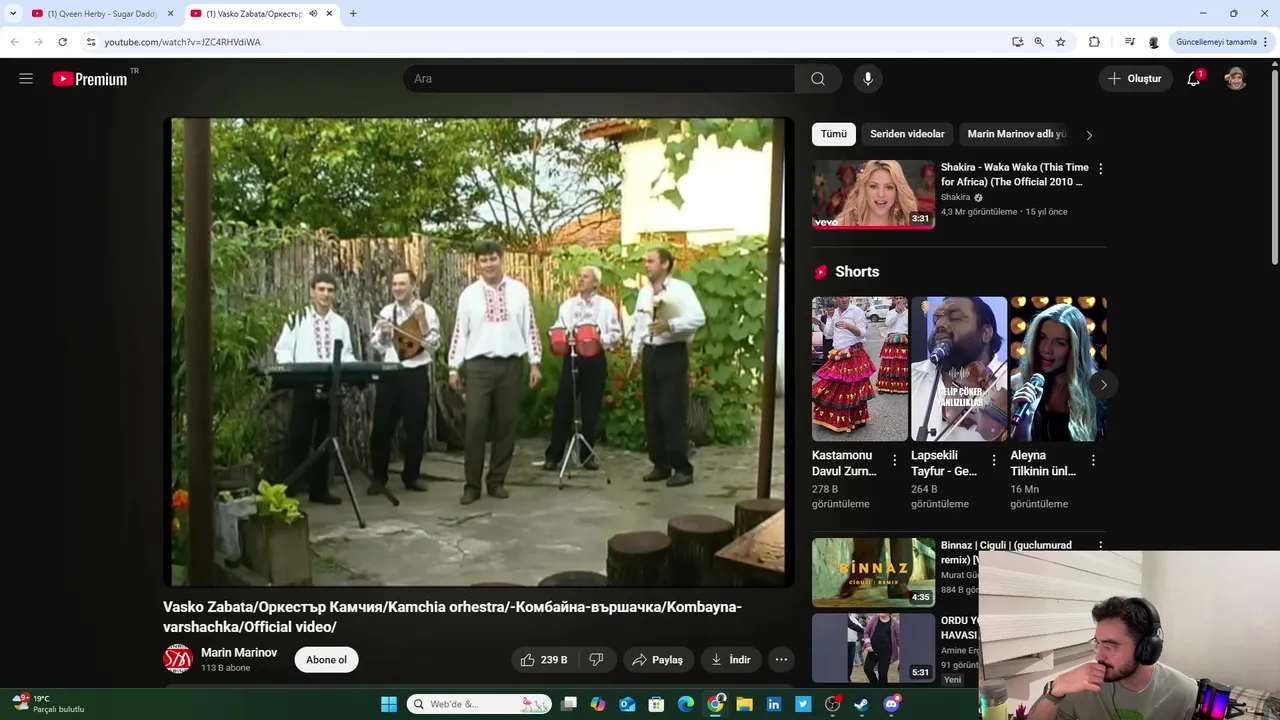Open YouTube notifications bell
The width and height of the screenshot is (1280, 720).
pos(1194,79)
